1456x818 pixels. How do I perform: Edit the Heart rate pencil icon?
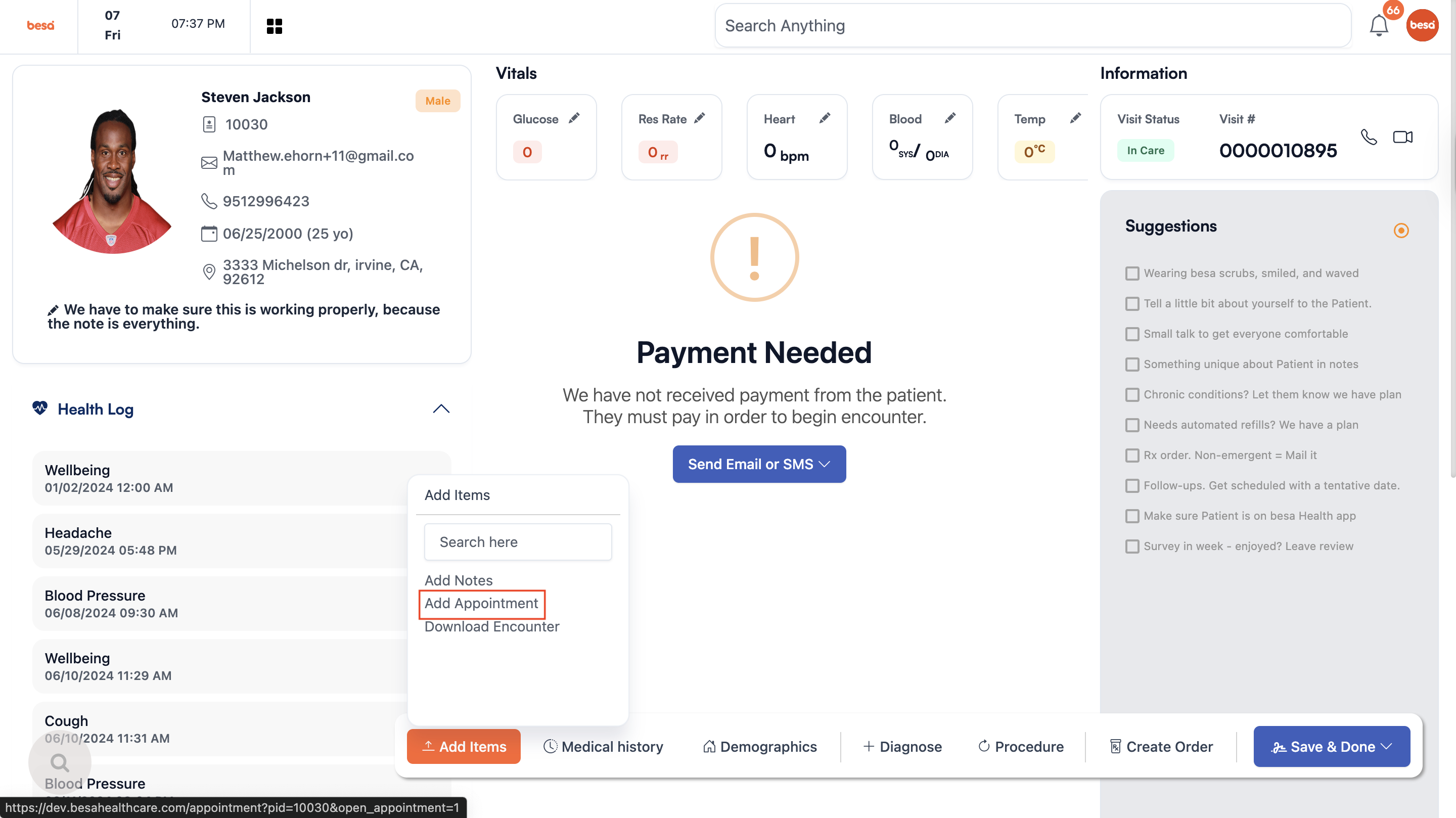[825, 118]
